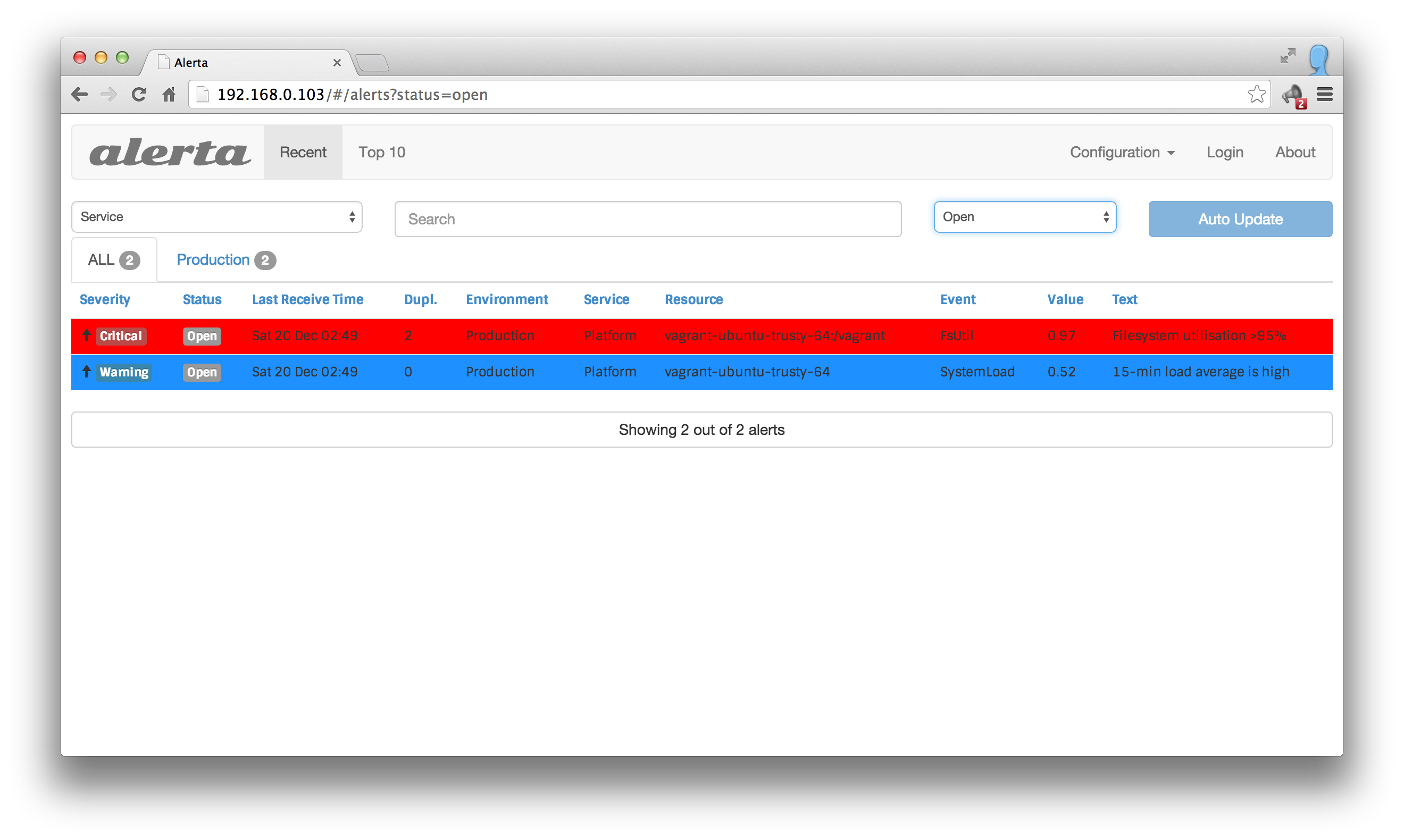The height and width of the screenshot is (840, 1404).
Task: Click the fullscreen arrows icon
Action: pos(1288,56)
